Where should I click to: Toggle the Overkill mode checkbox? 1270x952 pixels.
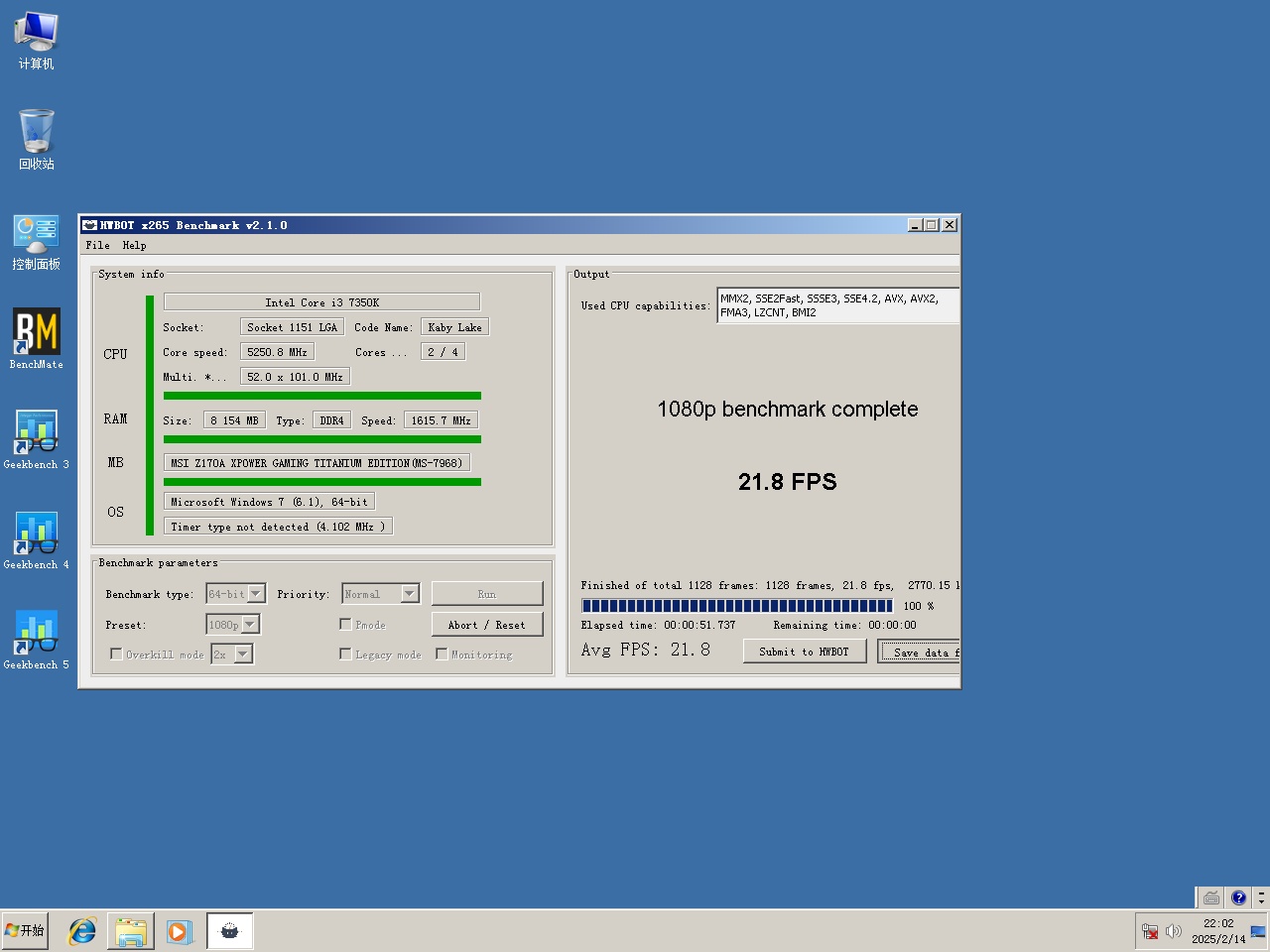pyautogui.click(x=116, y=654)
